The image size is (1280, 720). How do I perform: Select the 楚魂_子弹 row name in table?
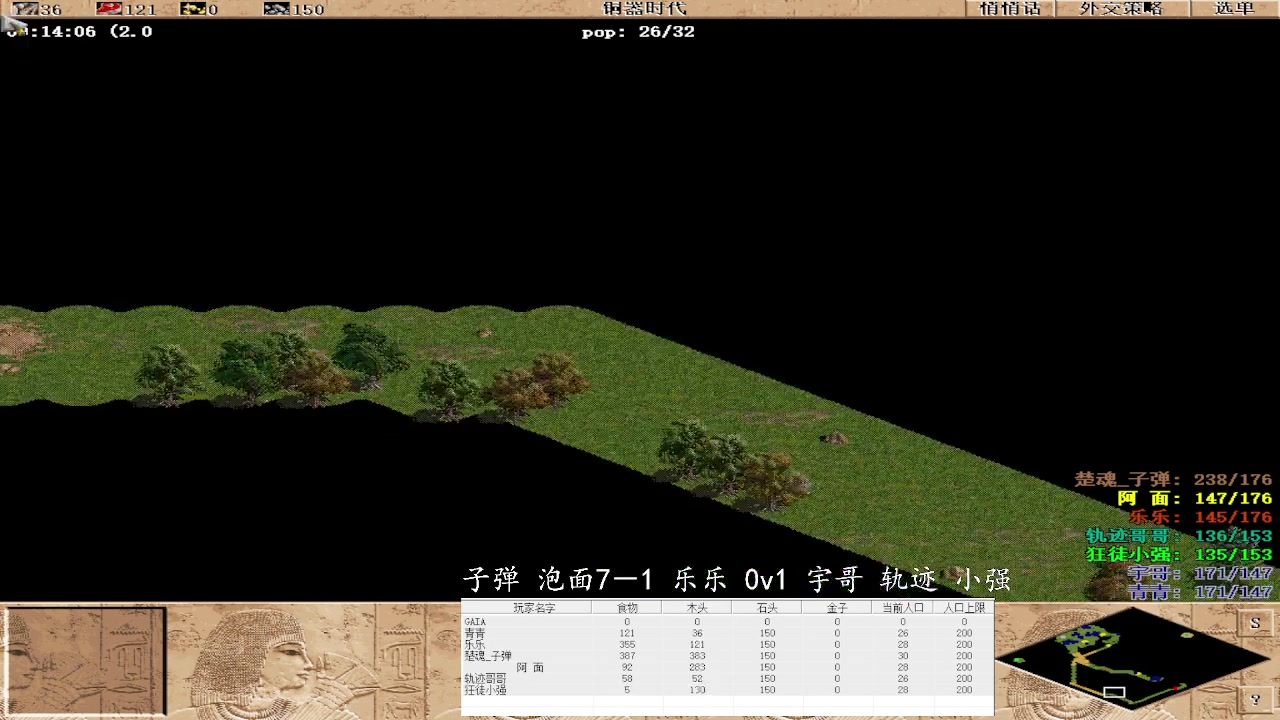pos(488,656)
